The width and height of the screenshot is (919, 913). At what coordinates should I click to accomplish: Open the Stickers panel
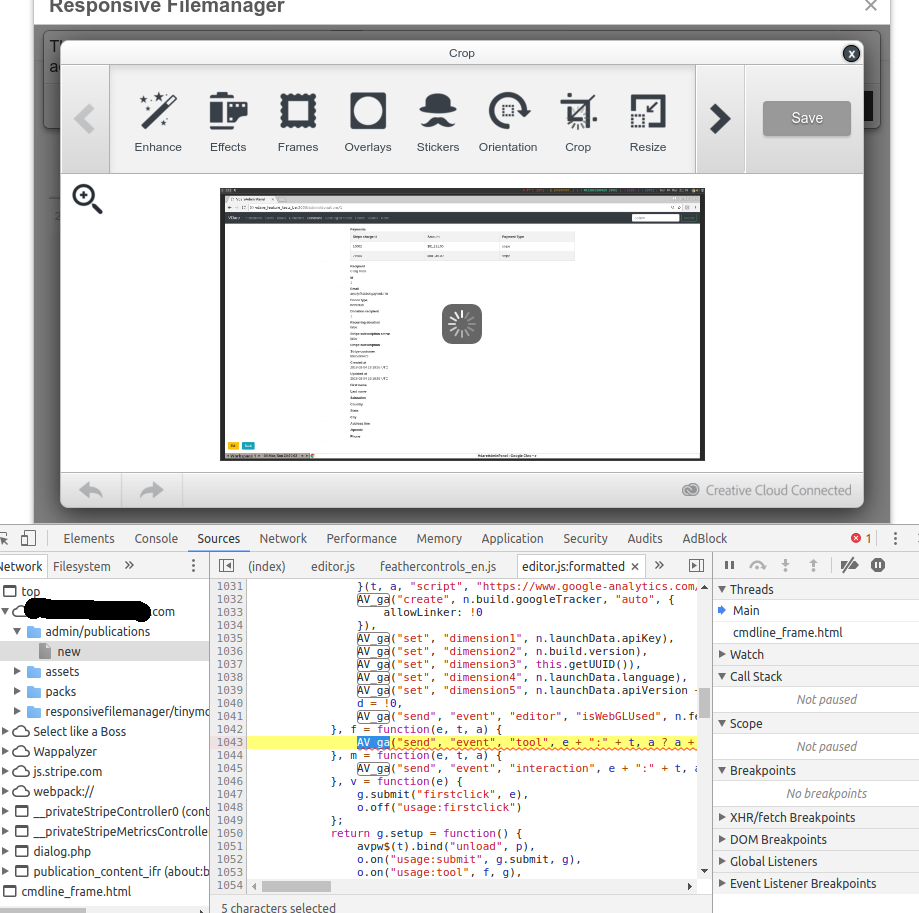point(437,120)
